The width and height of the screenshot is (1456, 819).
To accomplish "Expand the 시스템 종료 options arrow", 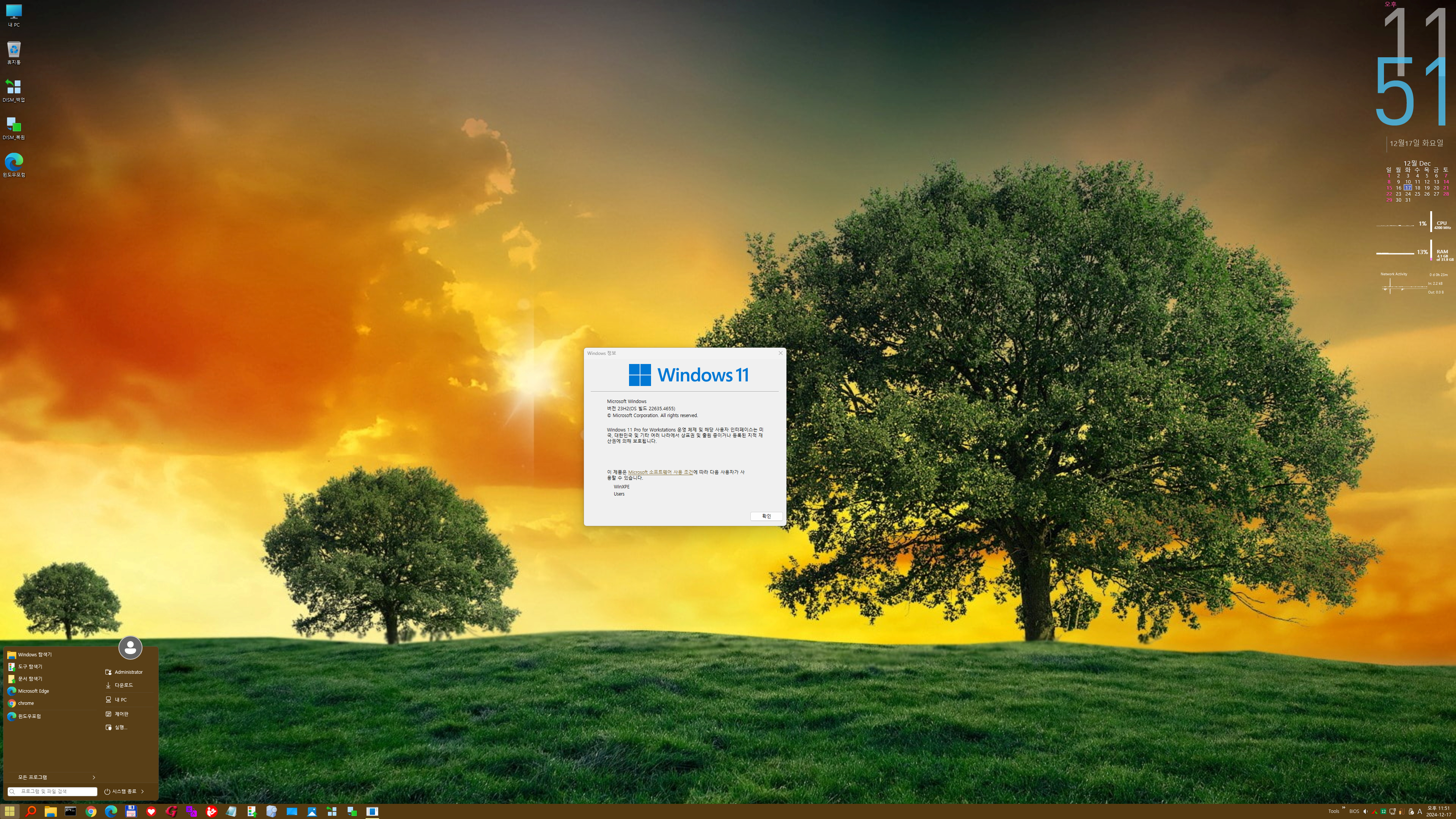I will pos(143,791).
